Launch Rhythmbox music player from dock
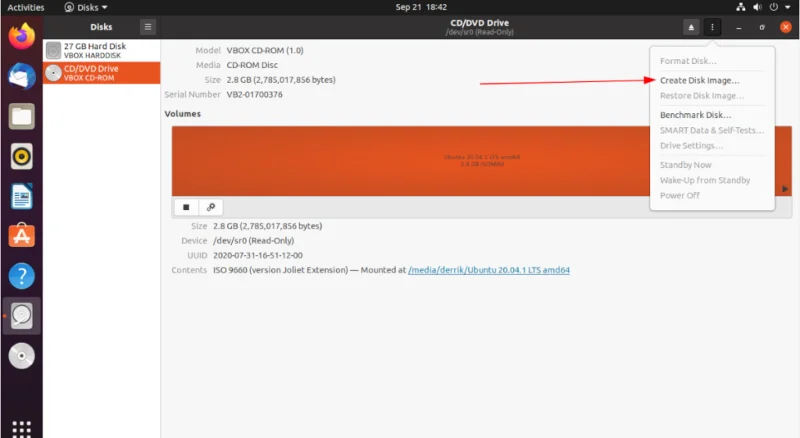 pyautogui.click(x=21, y=156)
